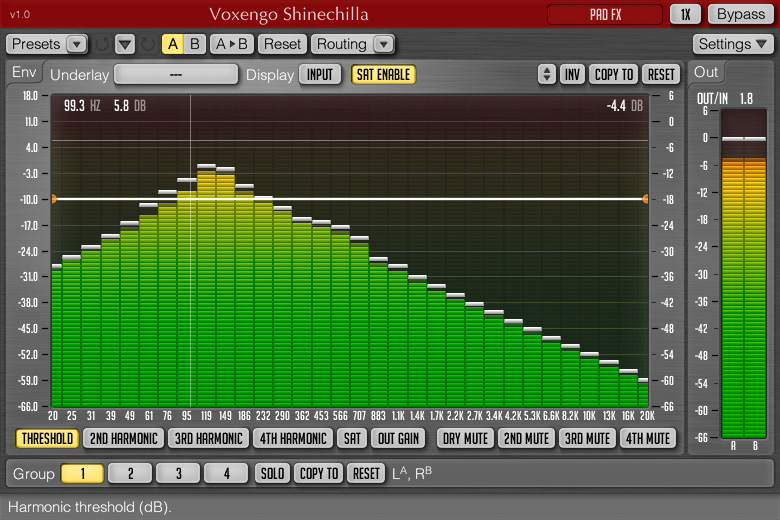
Task: Open the Settings menu
Action: click(x=733, y=44)
